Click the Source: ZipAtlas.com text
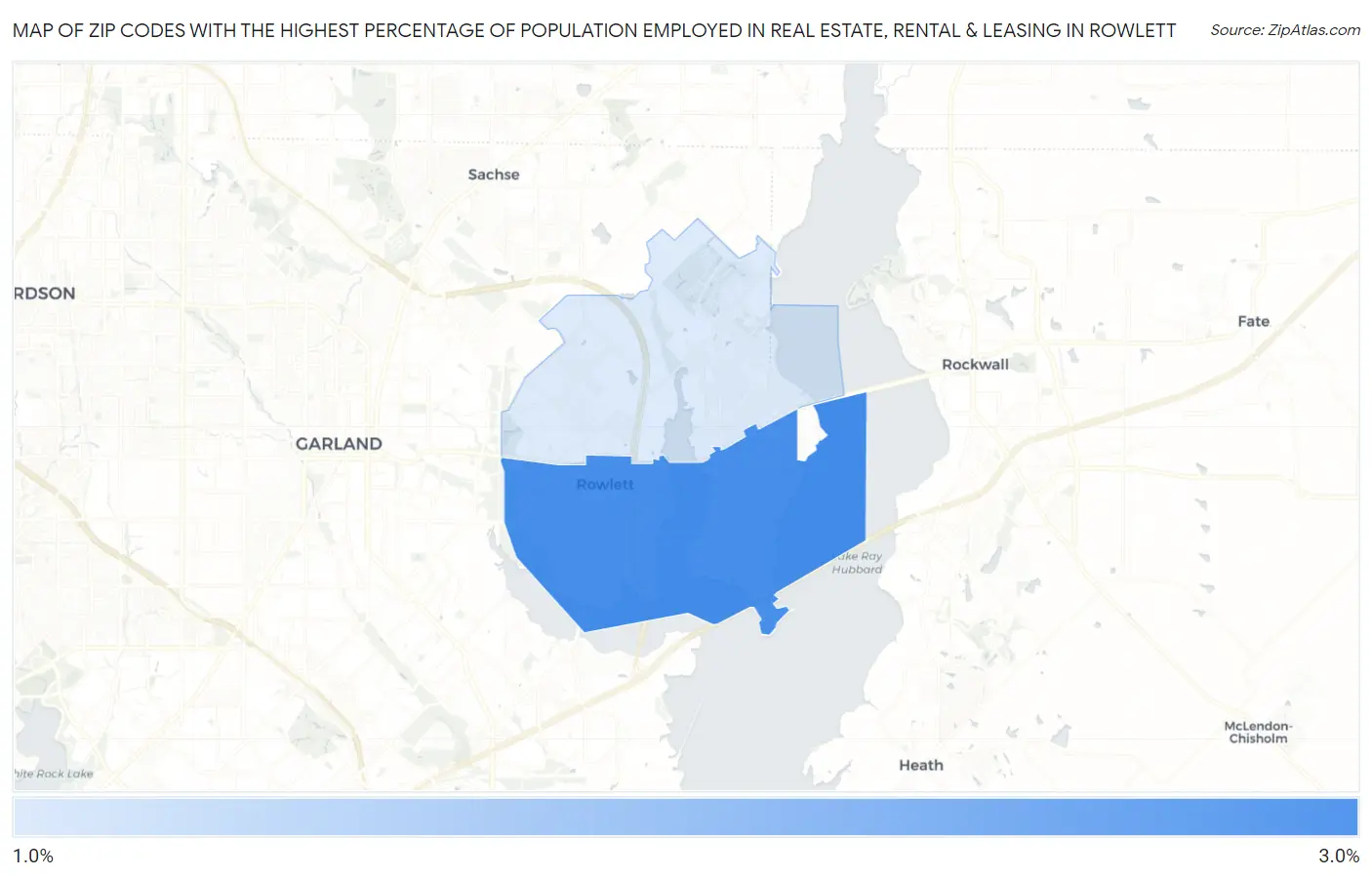1372x877 pixels. [x=1285, y=30]
